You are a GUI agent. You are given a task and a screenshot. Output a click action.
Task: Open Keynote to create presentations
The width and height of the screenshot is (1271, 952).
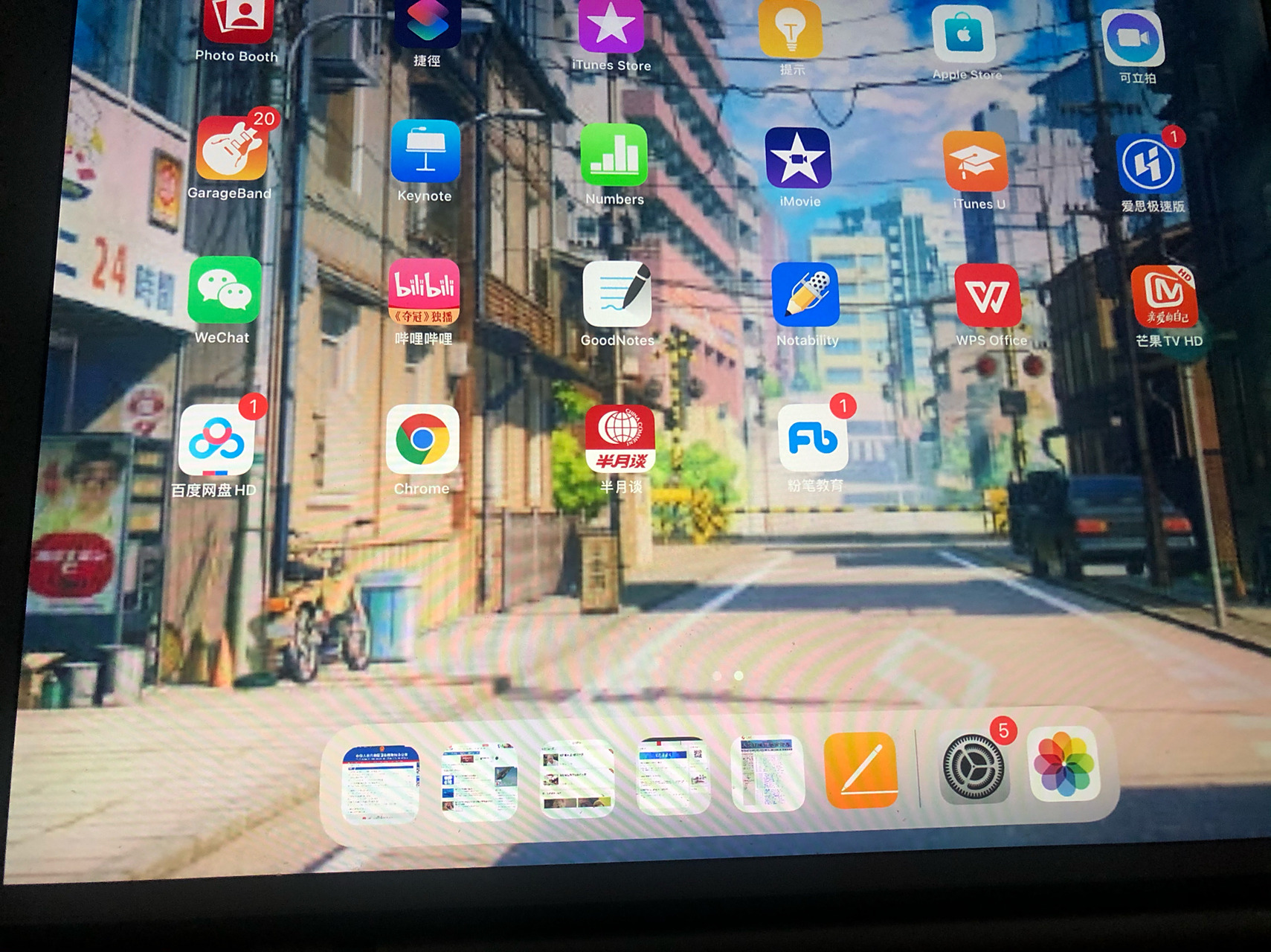(x=423, y=157)
